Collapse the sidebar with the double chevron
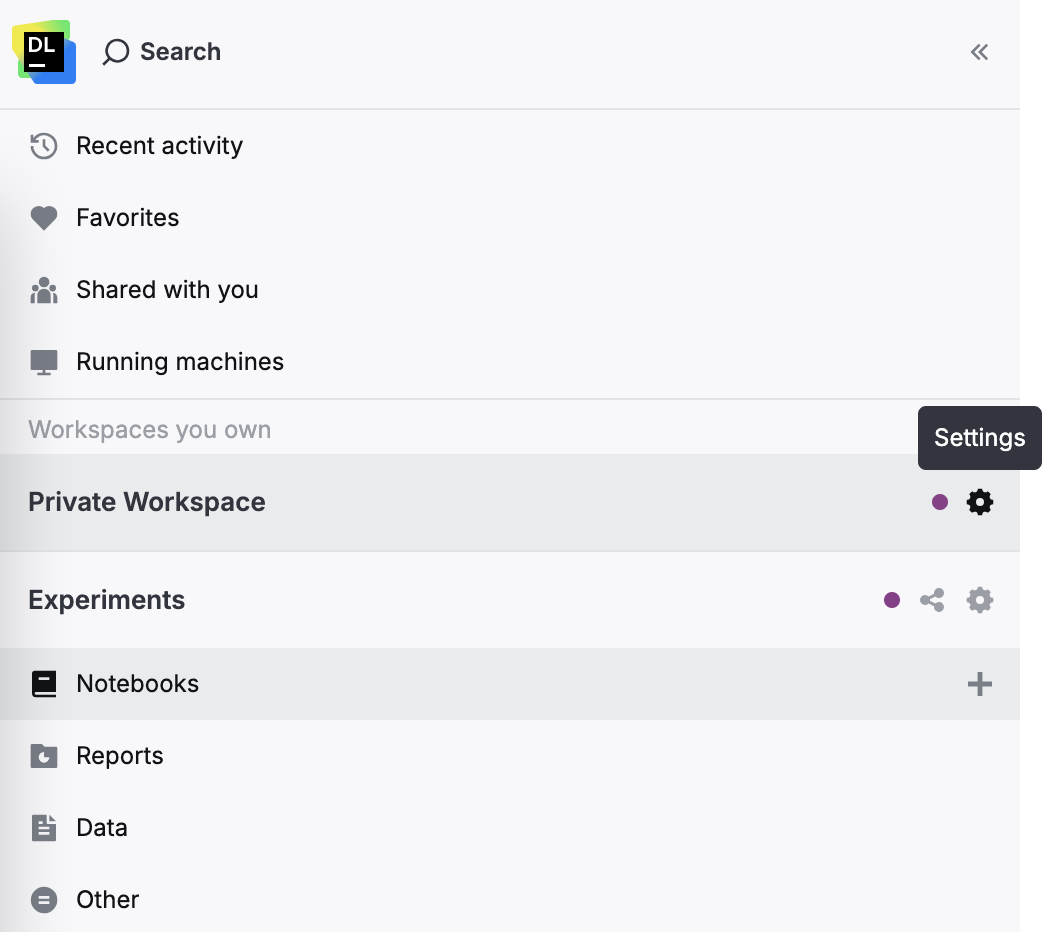Screen dimensions: 1042x932 coord(978,52)
